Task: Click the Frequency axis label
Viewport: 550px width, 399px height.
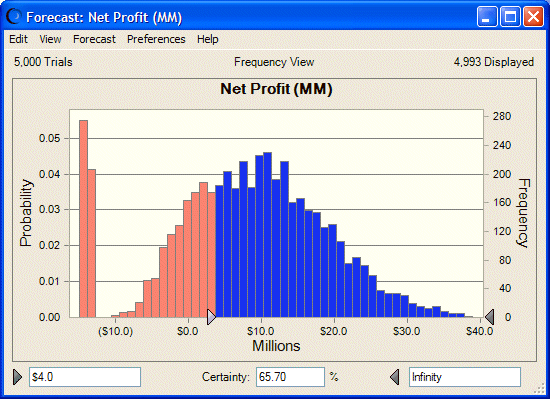Action: (x=523, y=213)
